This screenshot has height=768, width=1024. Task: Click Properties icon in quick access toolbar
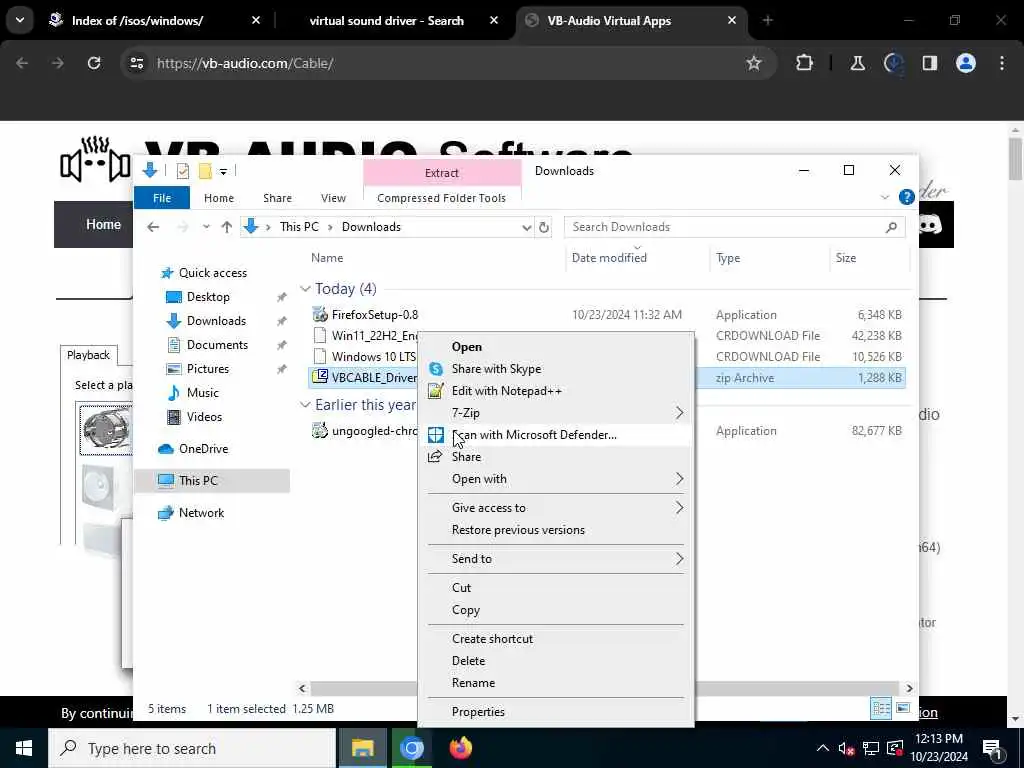[x=183, y=171]
